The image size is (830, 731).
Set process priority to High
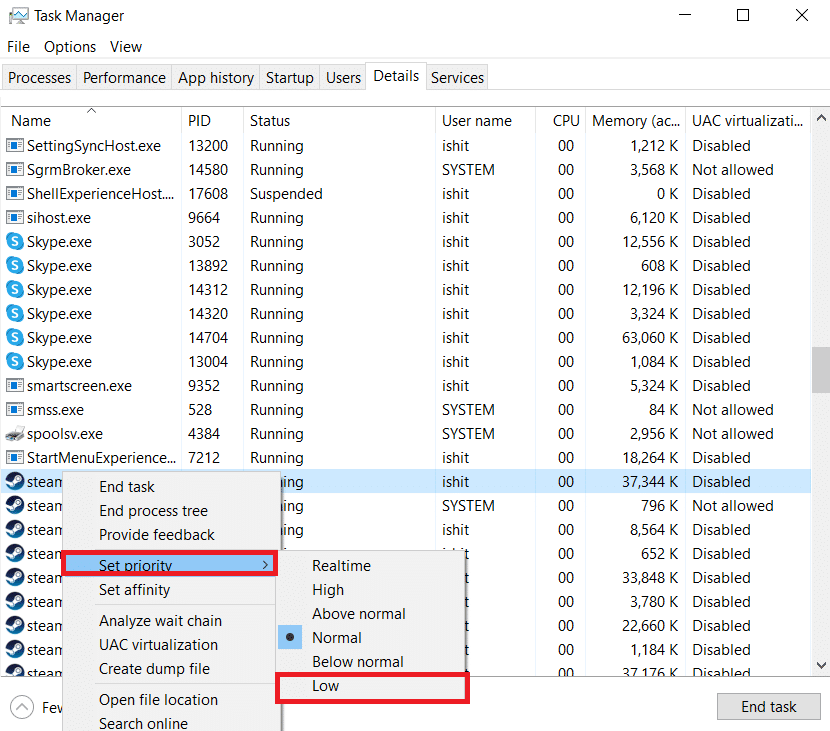tap(371, 590)
